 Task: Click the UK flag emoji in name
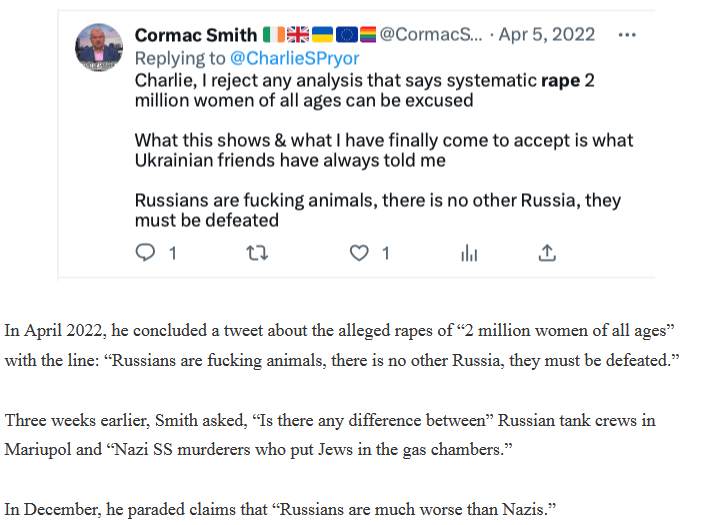[298, 35]
